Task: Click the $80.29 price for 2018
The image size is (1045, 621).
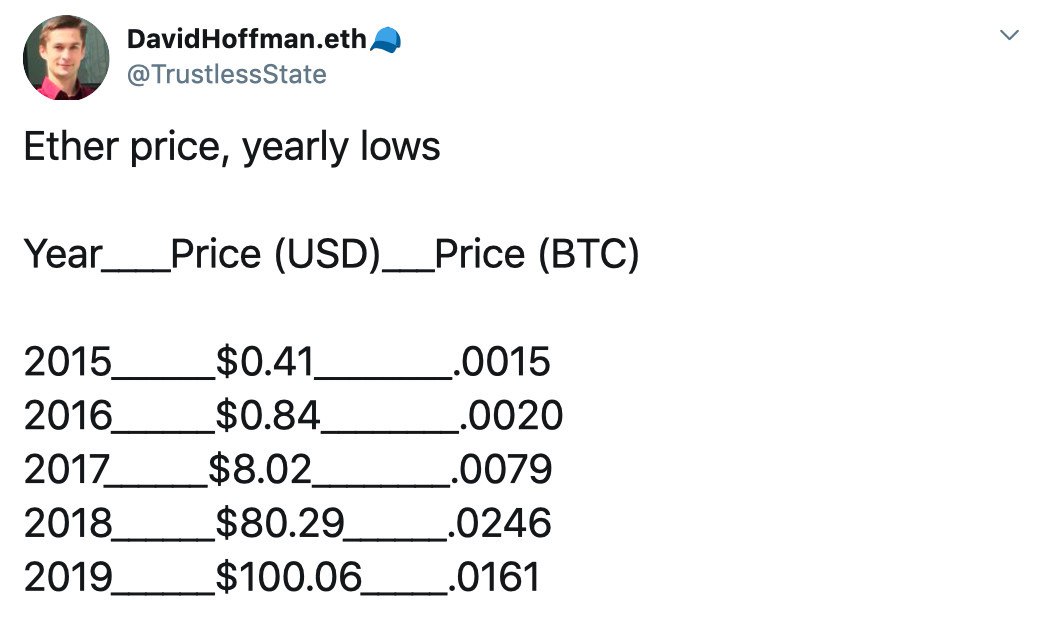Action: [x=280, y=523]
